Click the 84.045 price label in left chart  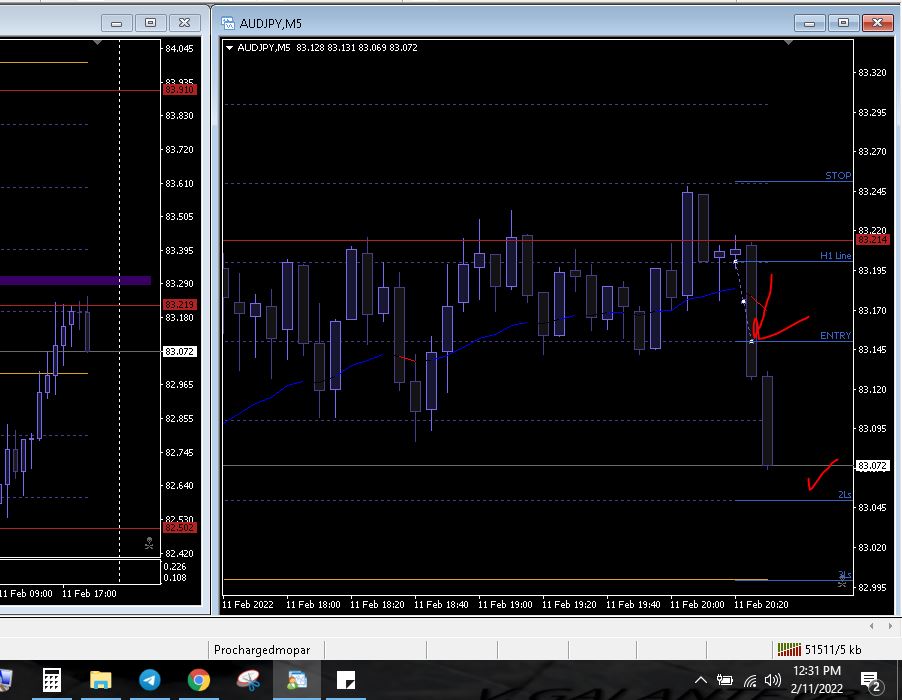click(179, 48)
